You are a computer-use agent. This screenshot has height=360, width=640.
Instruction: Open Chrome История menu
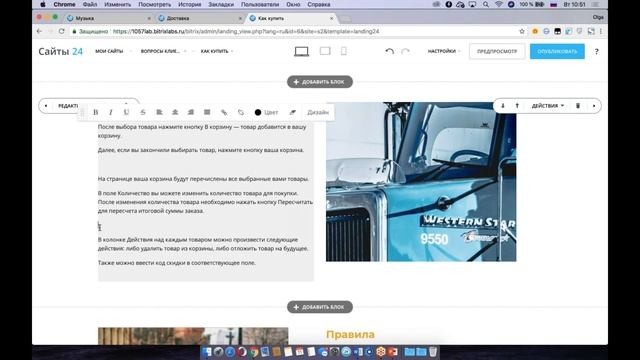click(189, 4)
